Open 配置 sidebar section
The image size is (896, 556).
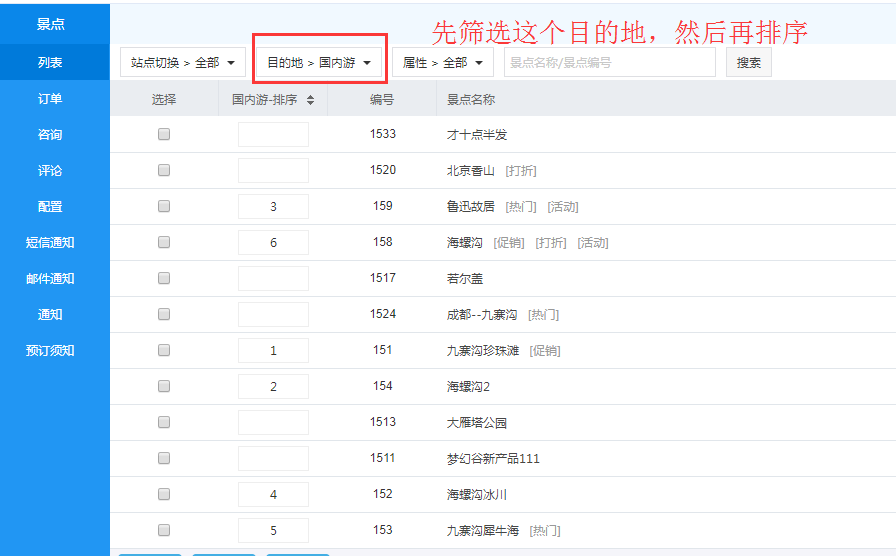[x=50, y=206]
